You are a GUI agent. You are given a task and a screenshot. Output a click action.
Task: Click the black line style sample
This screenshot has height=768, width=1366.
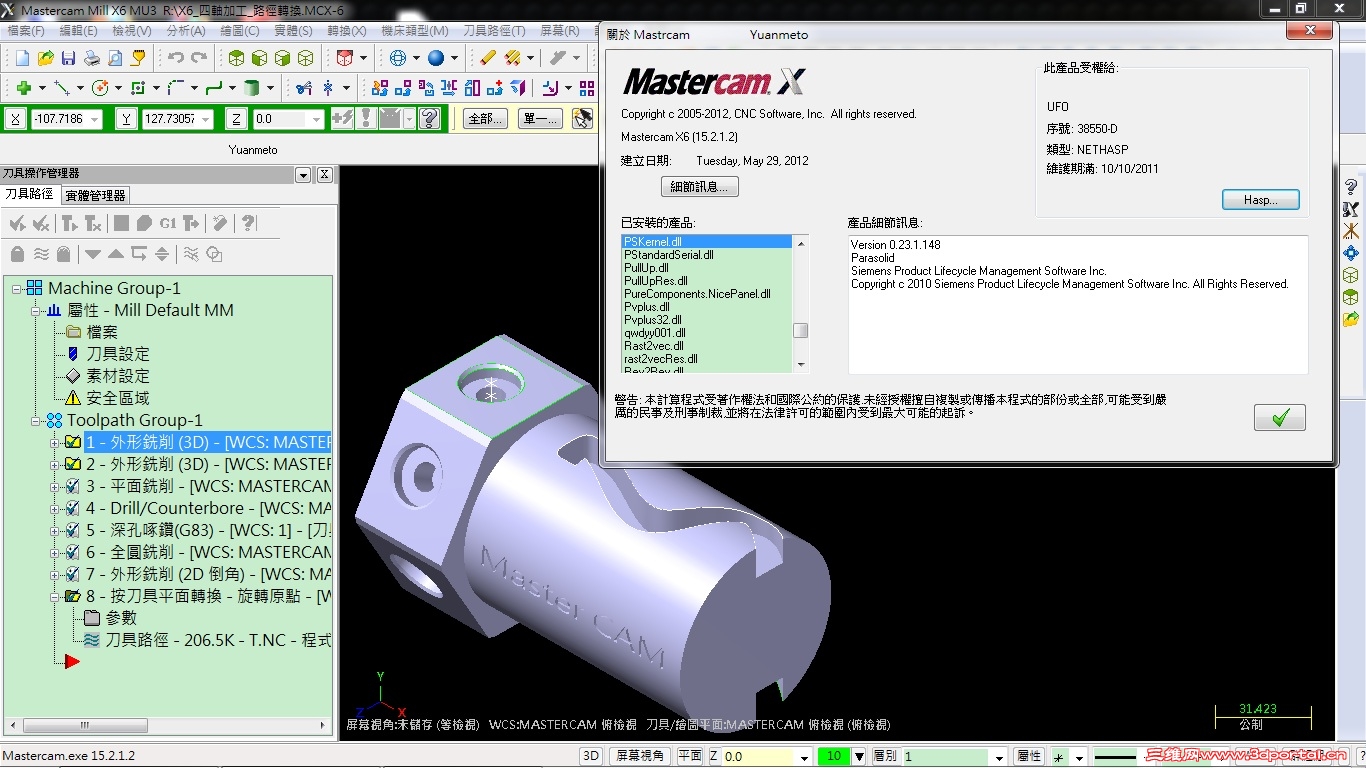pos(1117,756)
